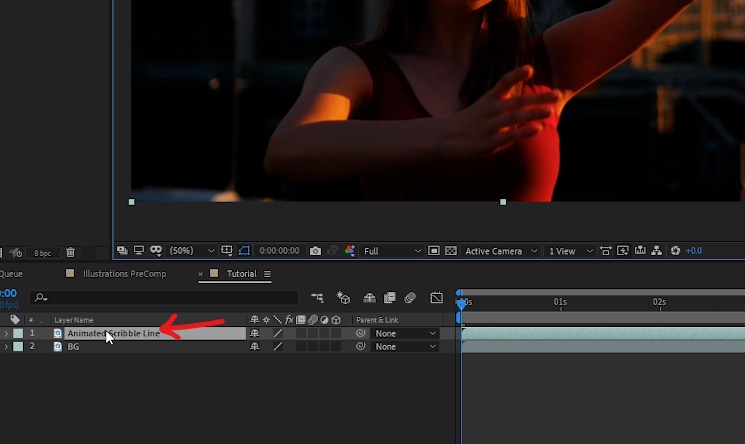Click the 3D Layer cube column header
745x444 pixels.
(x=336, y=319)
